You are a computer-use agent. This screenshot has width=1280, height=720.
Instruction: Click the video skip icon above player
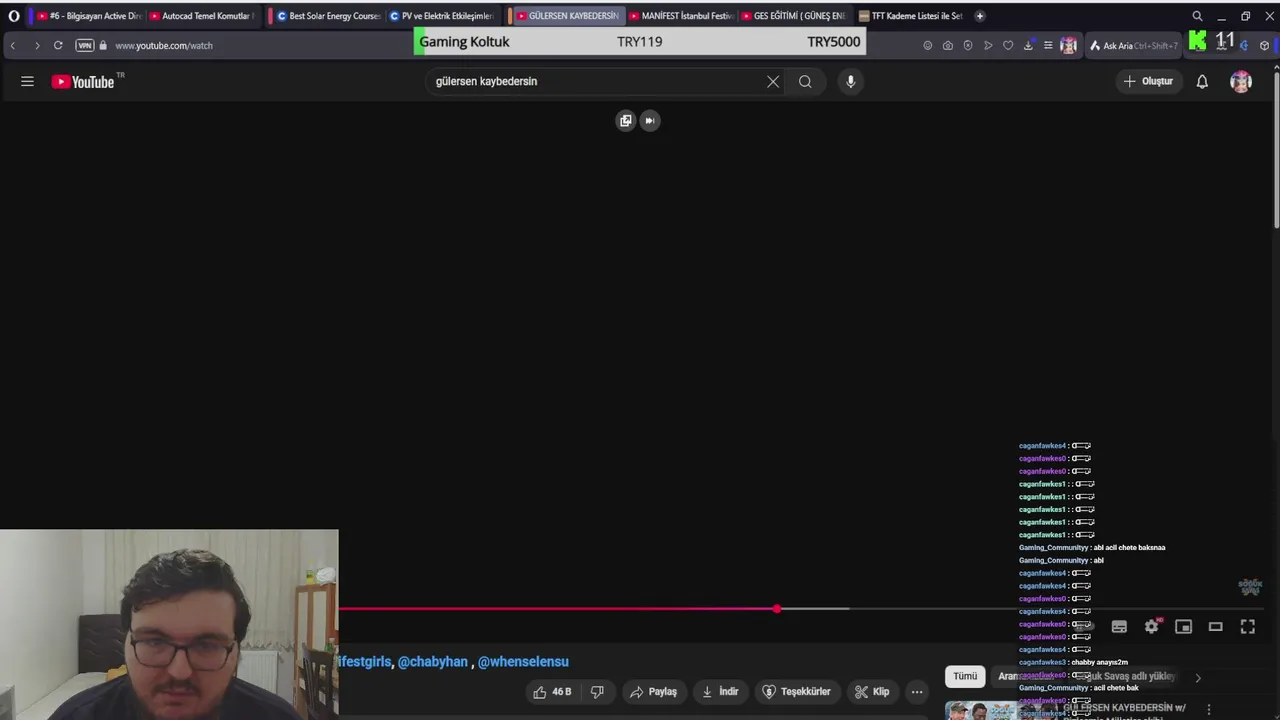pos(650,121)
